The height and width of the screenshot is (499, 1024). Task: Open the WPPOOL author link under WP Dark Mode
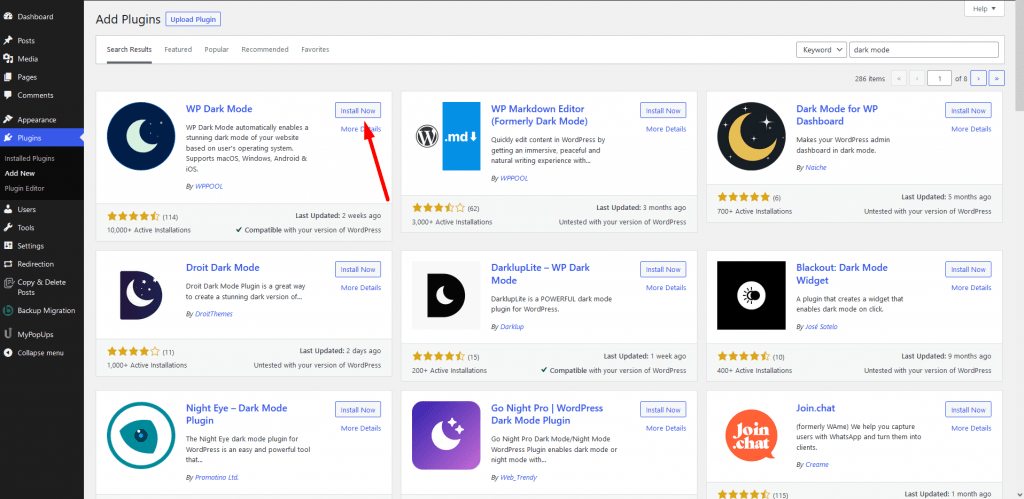(209, 186)
